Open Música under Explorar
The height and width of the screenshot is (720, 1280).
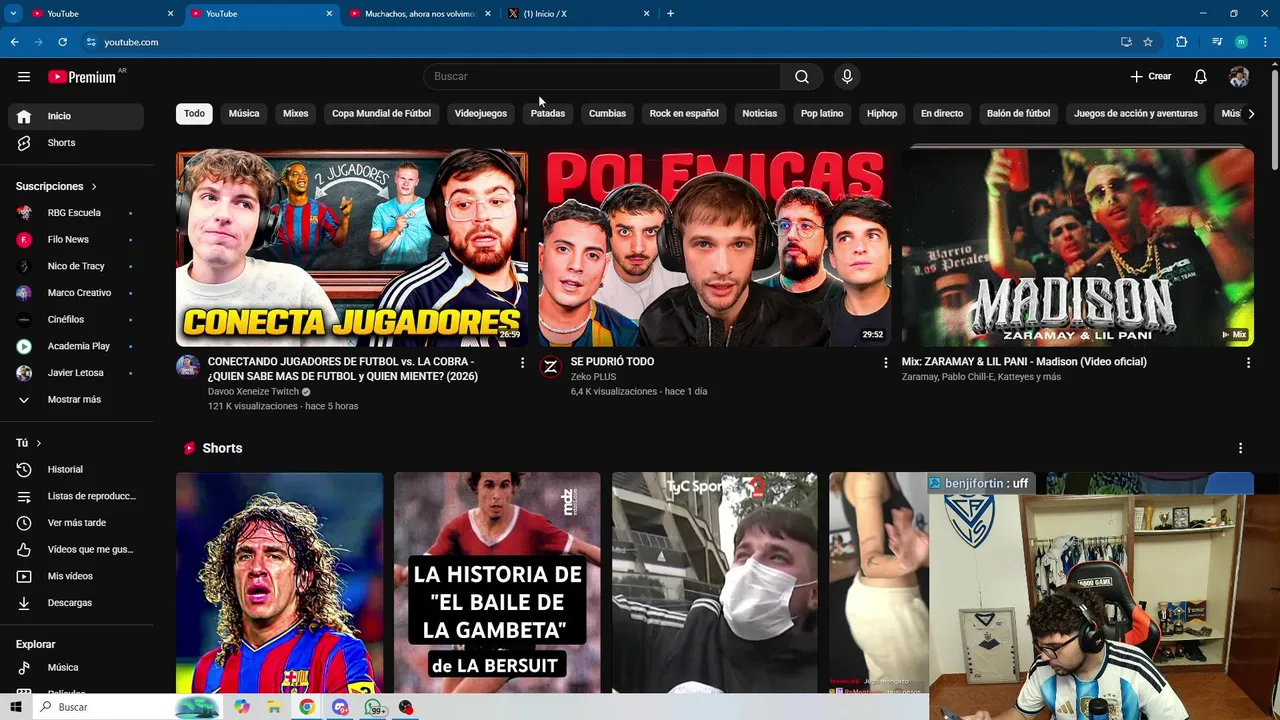[76, 667]
